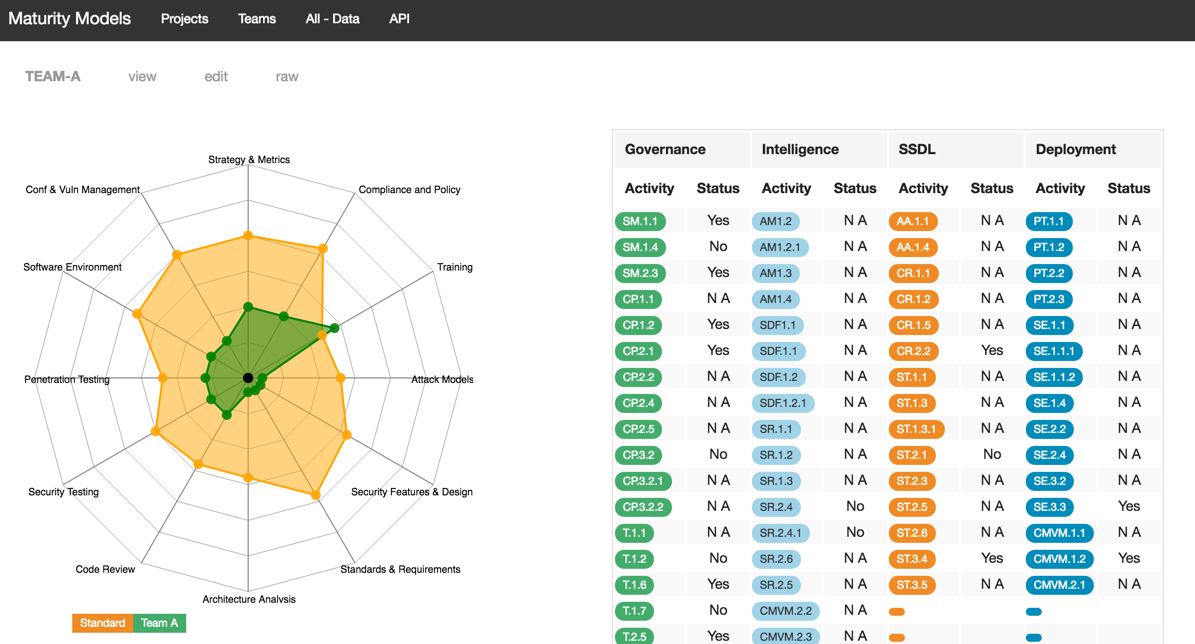Click the API navigation link
The width and height of the screenshot is (1195, 644).
pyautogui.click(x=399, y=19)
